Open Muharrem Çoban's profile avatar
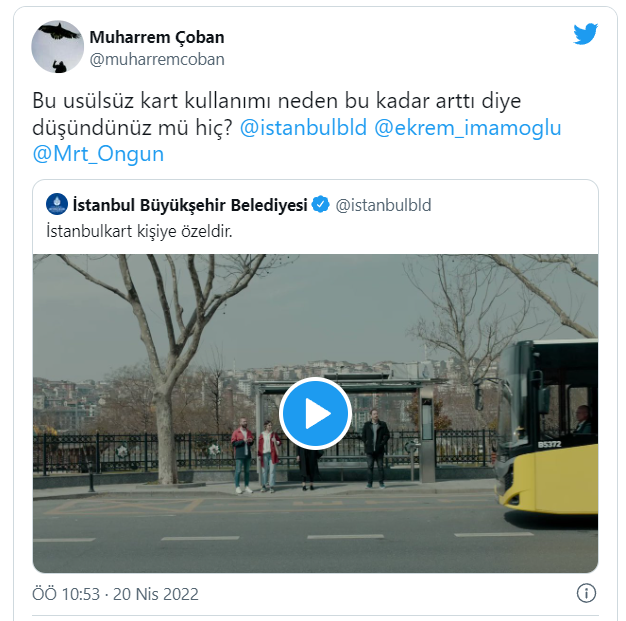Screen dimensions: 626x621 [x=57, y=47]
